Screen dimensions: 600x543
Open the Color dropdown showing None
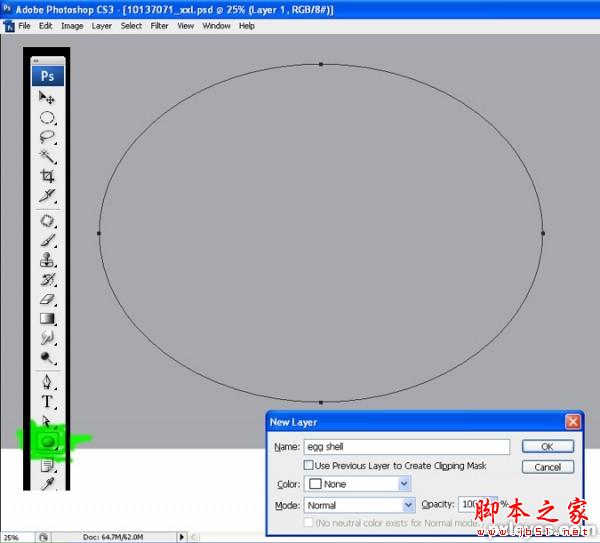[x=357, y=484]
